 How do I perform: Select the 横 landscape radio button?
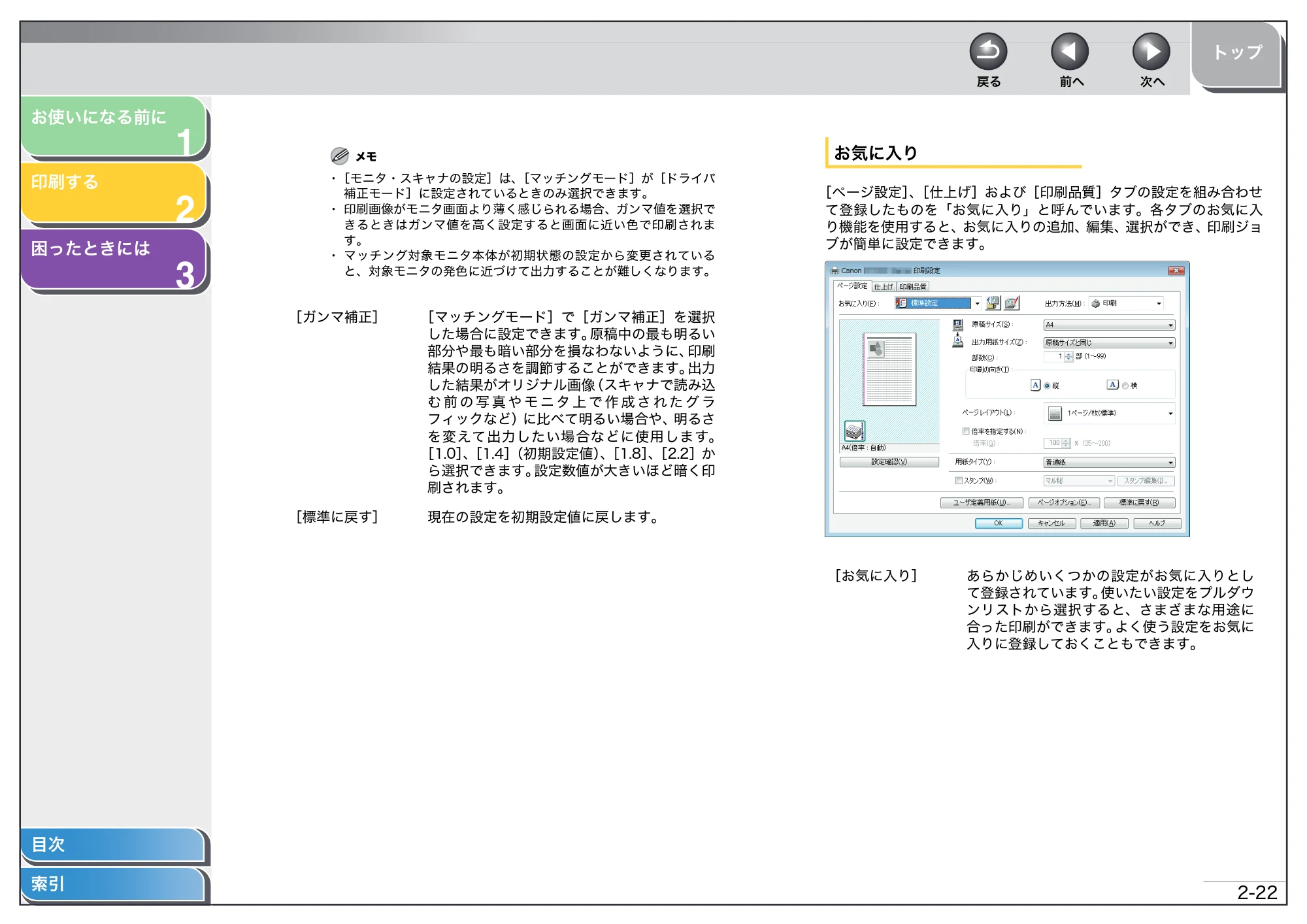pos(1125,386)
